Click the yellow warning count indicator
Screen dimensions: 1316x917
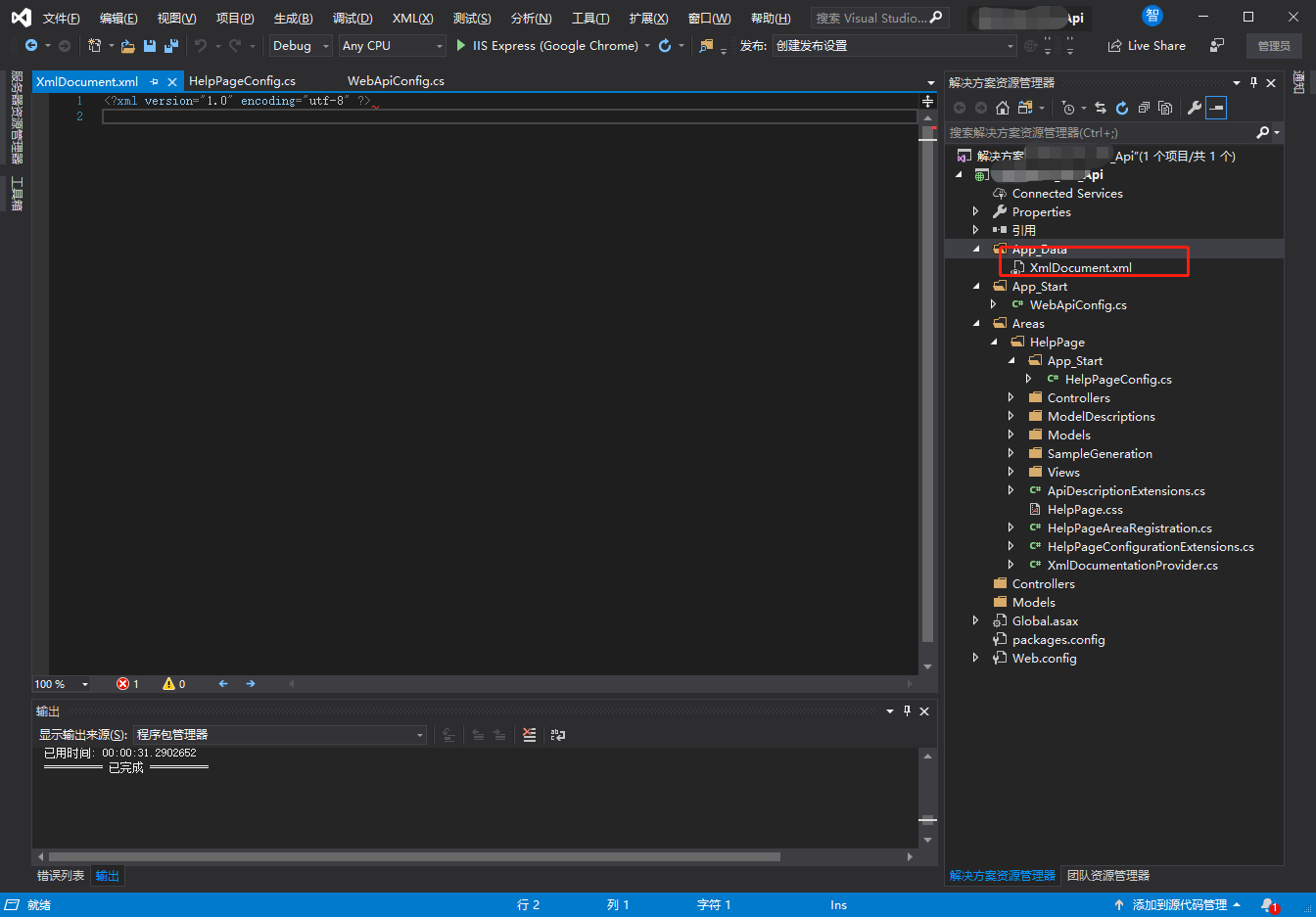(x=174, y=684)
